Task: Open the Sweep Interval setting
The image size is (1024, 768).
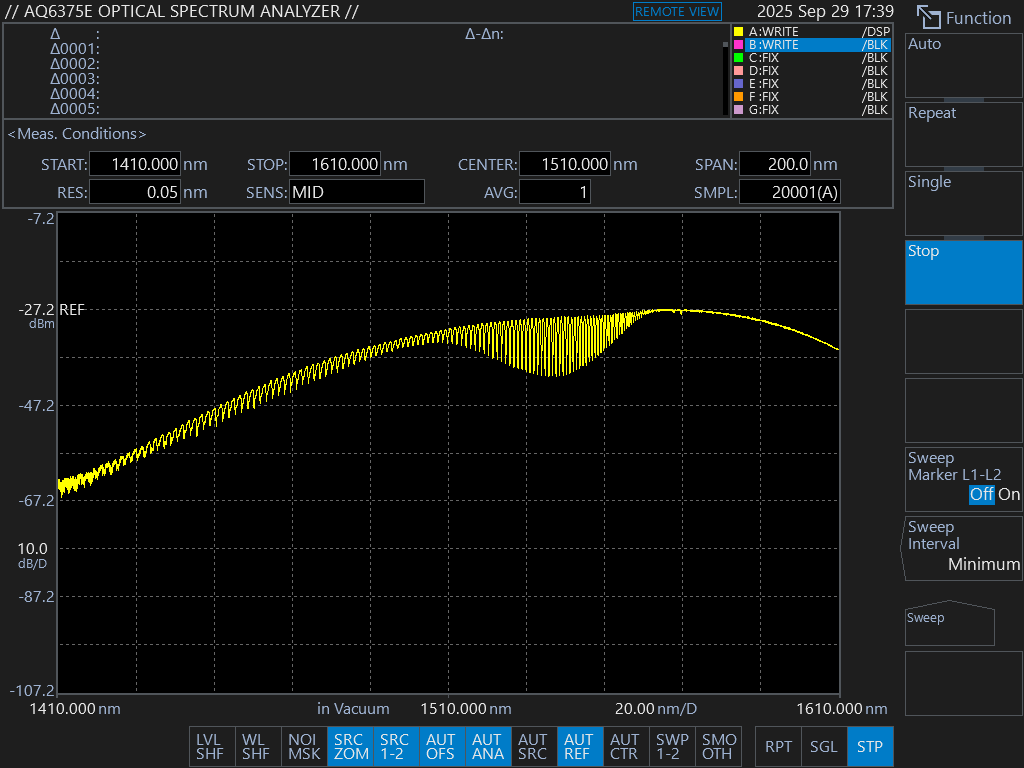Action: click(x=963, y=546)
